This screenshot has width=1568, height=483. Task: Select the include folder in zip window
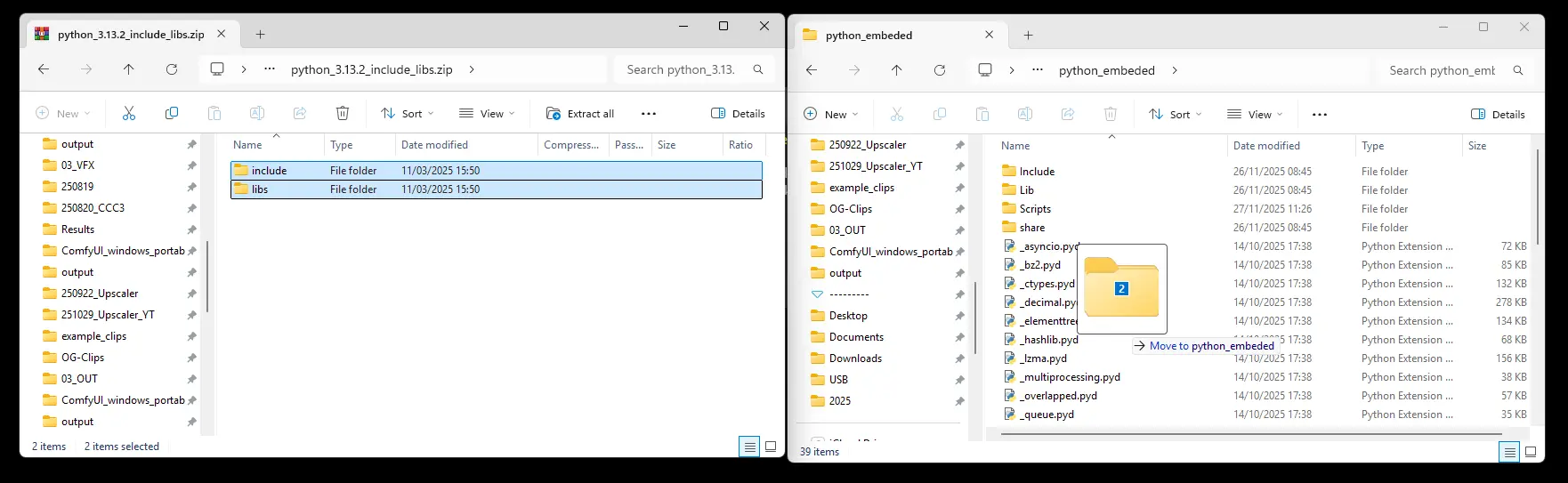tap(497, 171)
